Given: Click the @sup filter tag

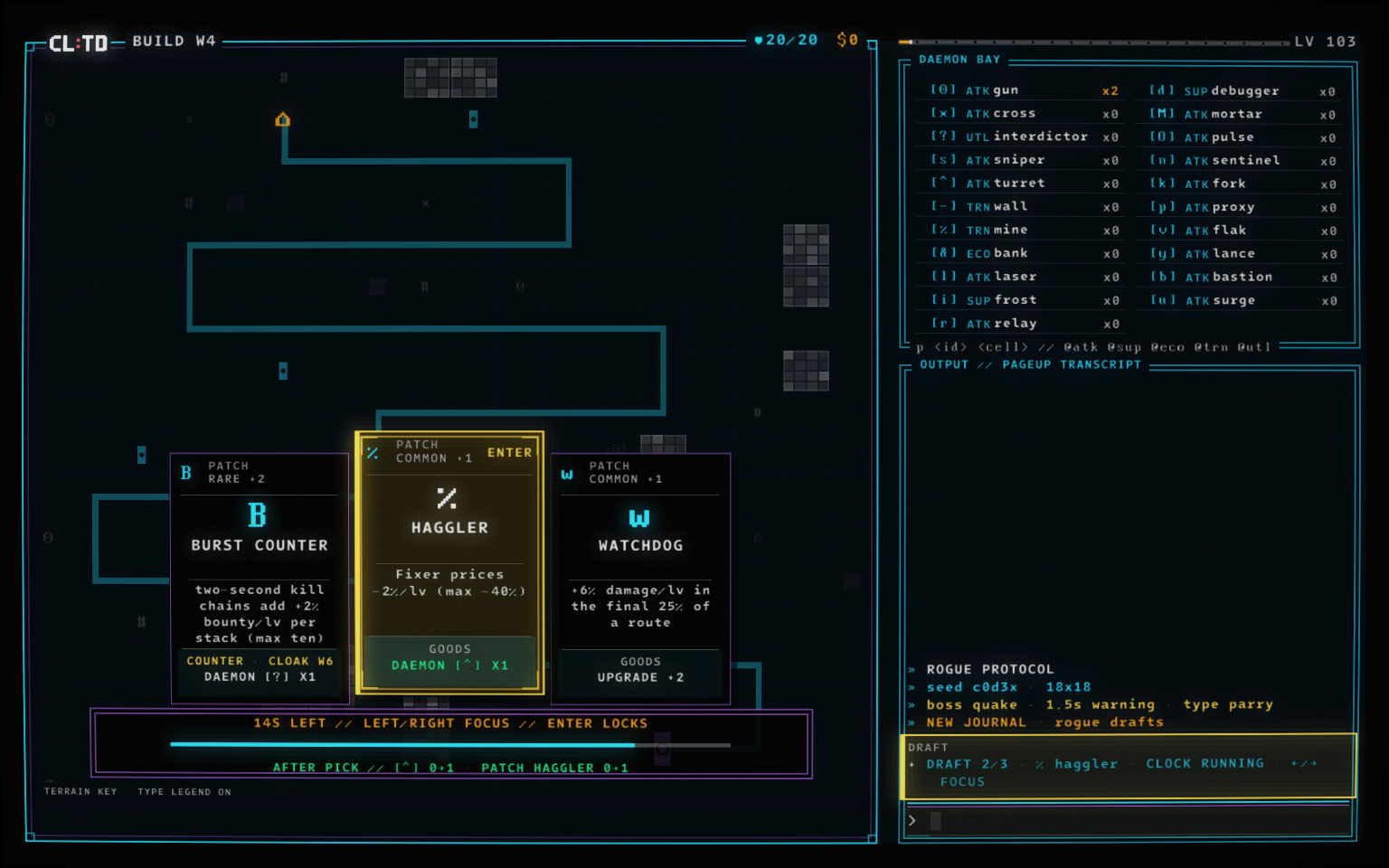Looking at the screenshot, I should click(1124, 347).
